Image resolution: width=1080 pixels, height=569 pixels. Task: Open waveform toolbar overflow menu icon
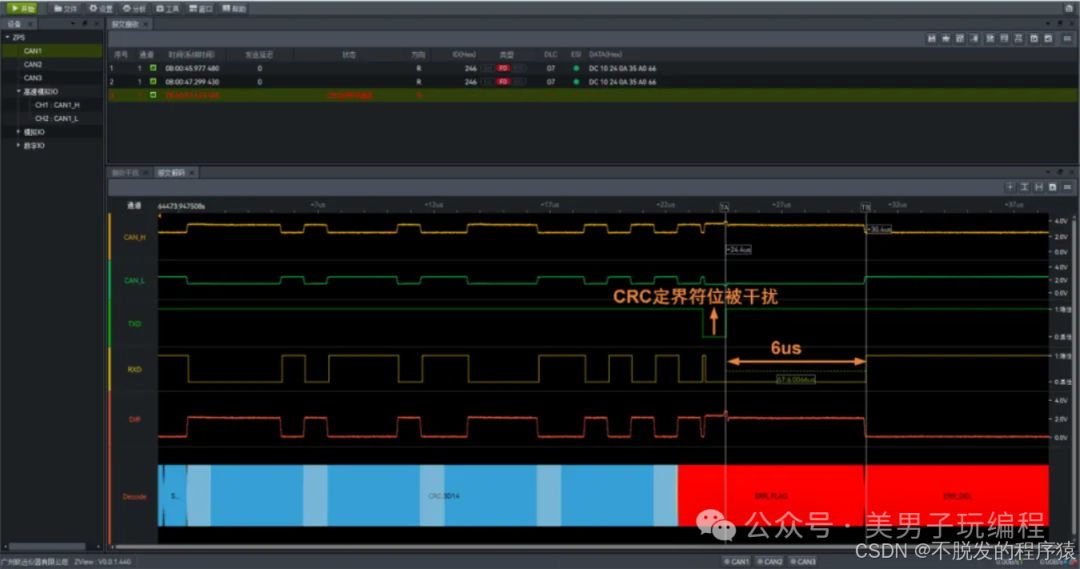tap(1067, 187)
